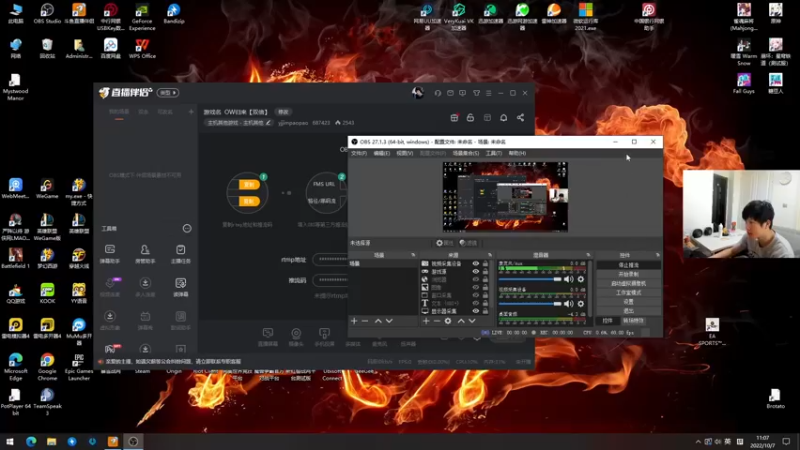
Task: Open the GeForce Experience desktop icon
Action: [x=142, y=11]
